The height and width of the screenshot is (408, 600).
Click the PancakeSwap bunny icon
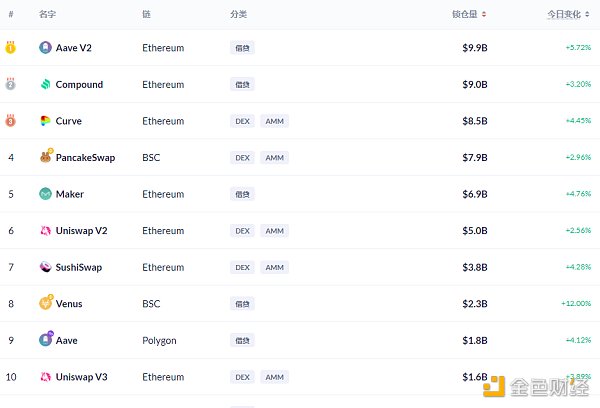pyautogui.click(x=45, y=157)
